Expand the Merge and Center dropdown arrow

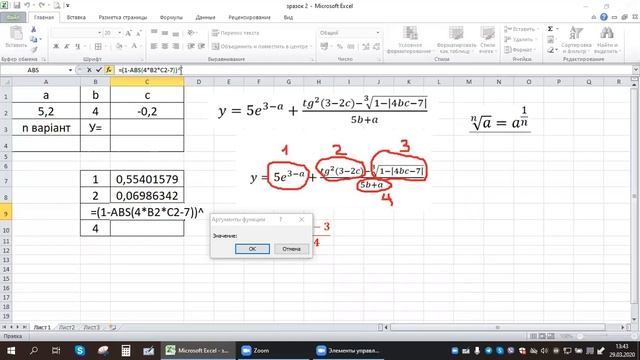point(311,47)
